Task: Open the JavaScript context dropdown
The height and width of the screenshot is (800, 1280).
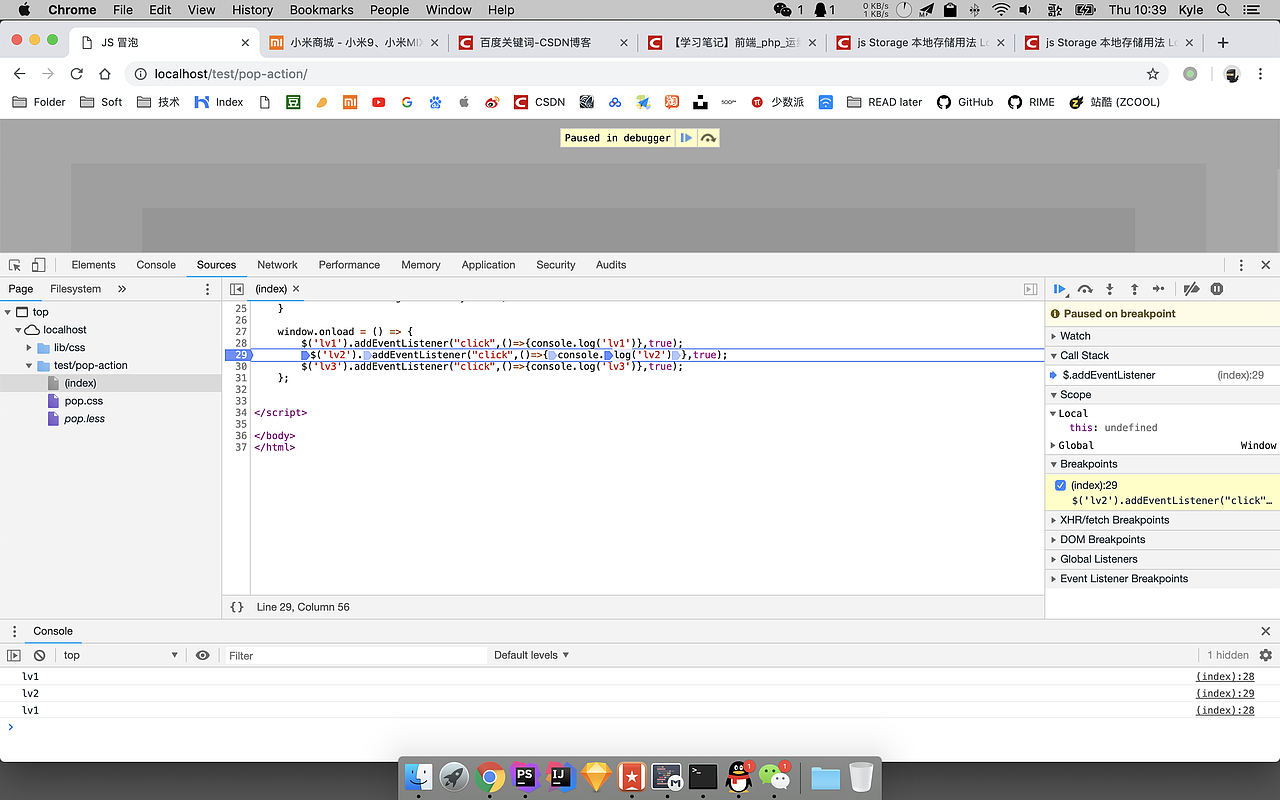Action: (120, 655)
